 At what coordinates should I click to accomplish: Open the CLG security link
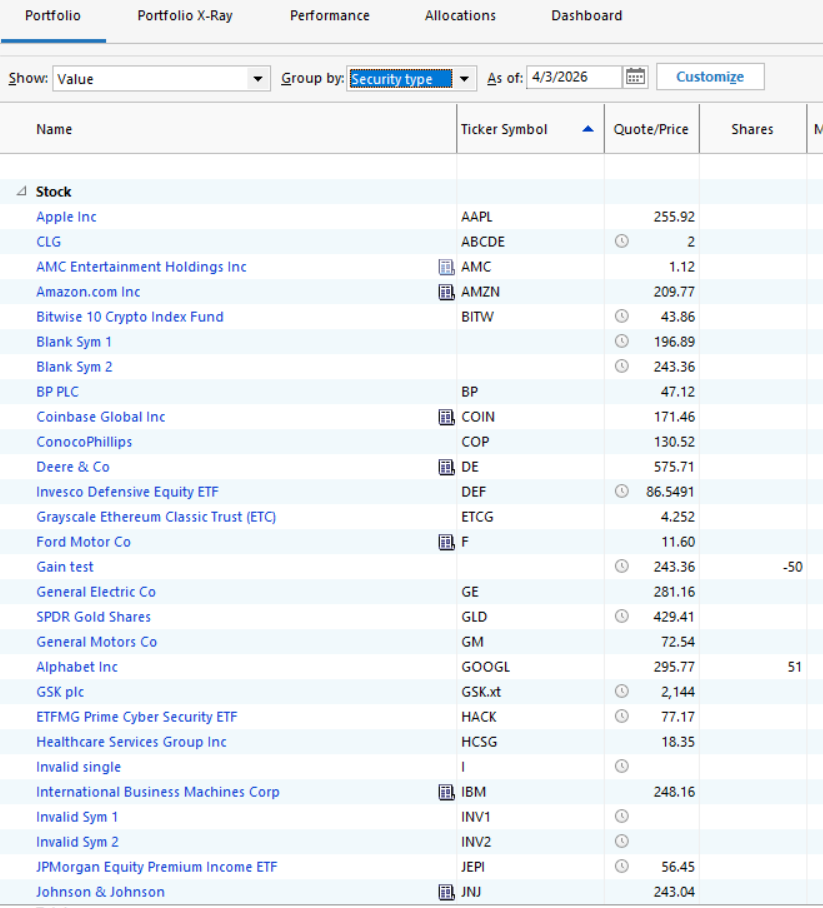tap(48, 242)
